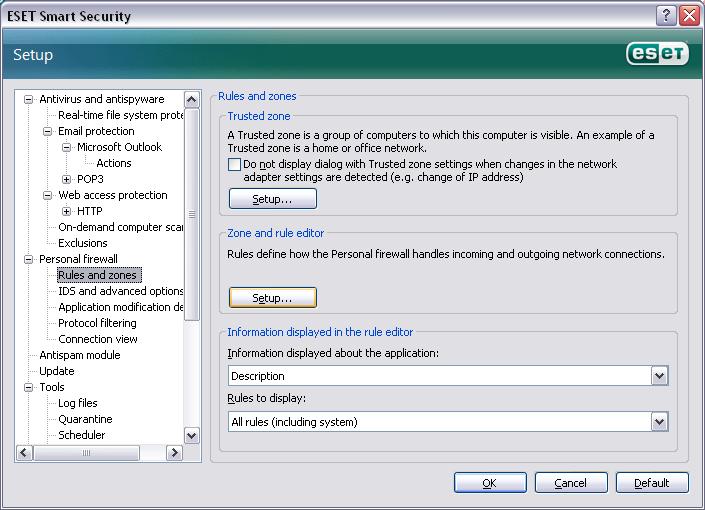Select Protocol filtering tree item
The height and width of the screenshot is (510, 705).
[x=97, y=323]
